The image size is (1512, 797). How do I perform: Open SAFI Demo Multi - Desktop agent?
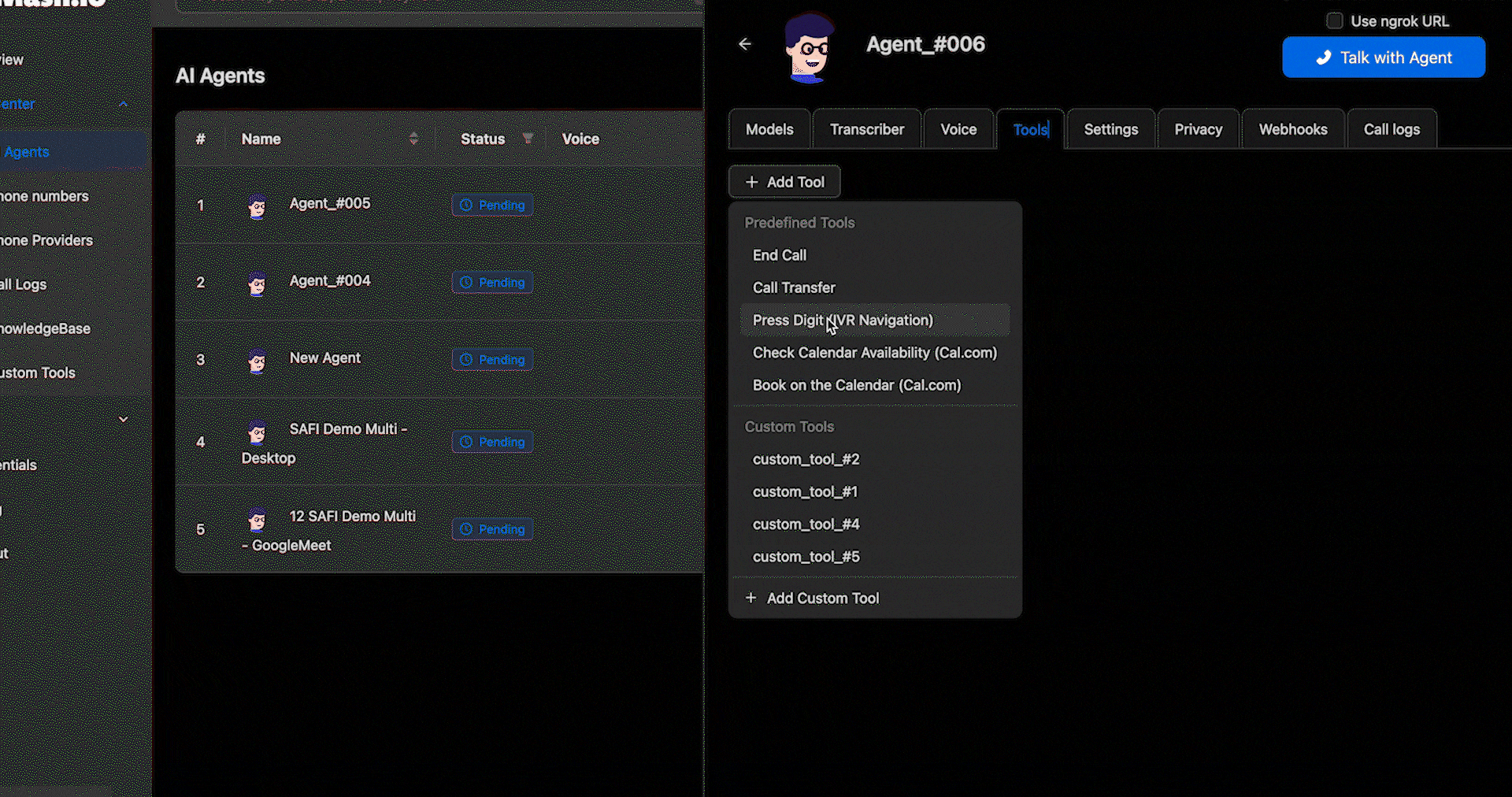click(x=324, y=443)
